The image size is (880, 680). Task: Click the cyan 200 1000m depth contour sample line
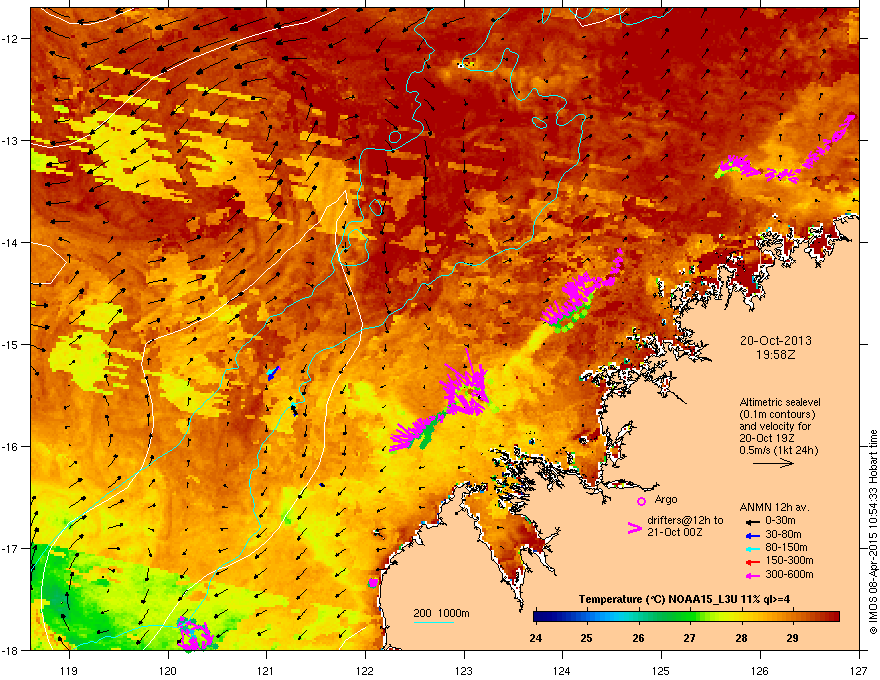pyautogui.click(x=433, y=622)
